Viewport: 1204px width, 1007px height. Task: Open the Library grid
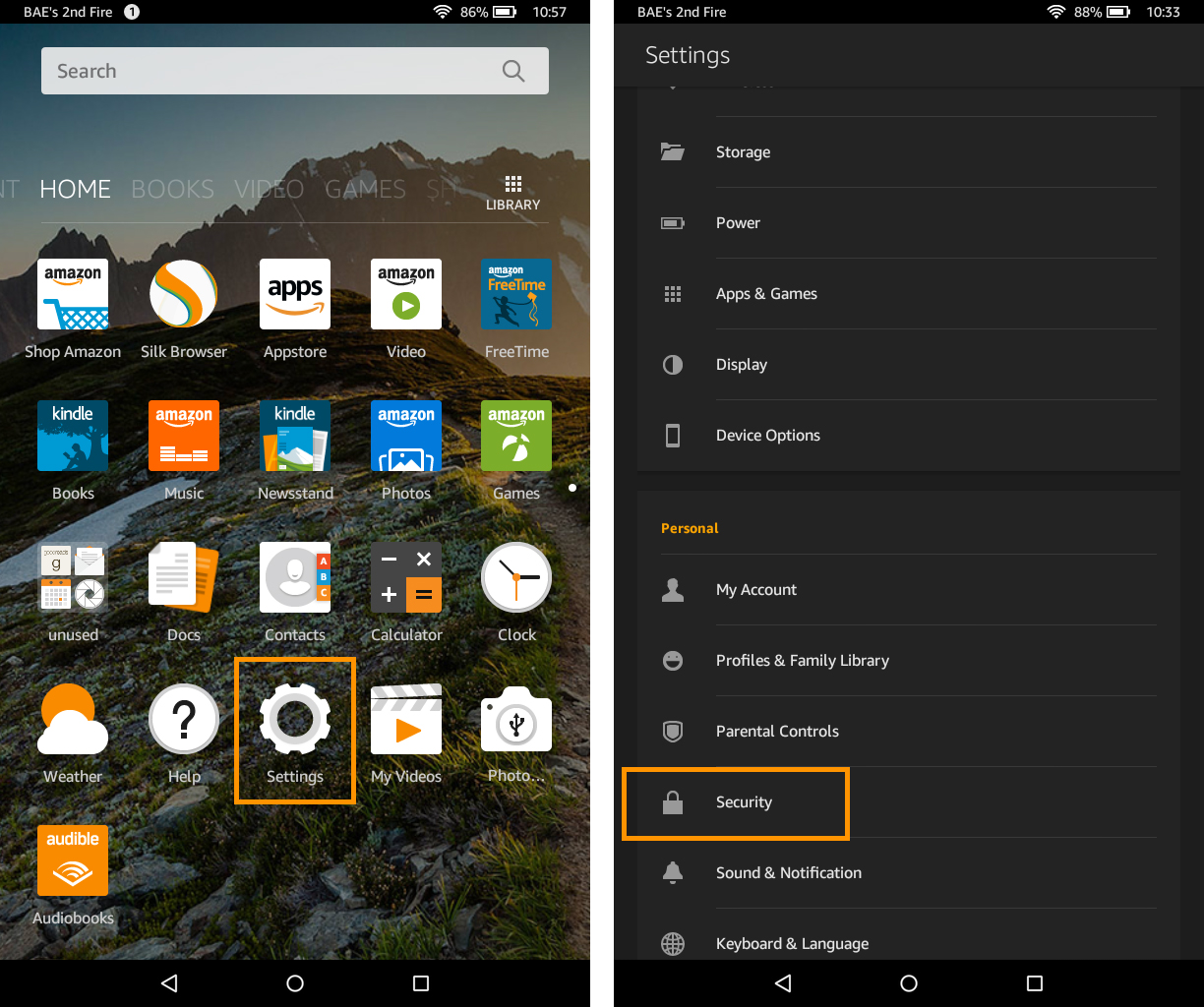pos(513,194)
